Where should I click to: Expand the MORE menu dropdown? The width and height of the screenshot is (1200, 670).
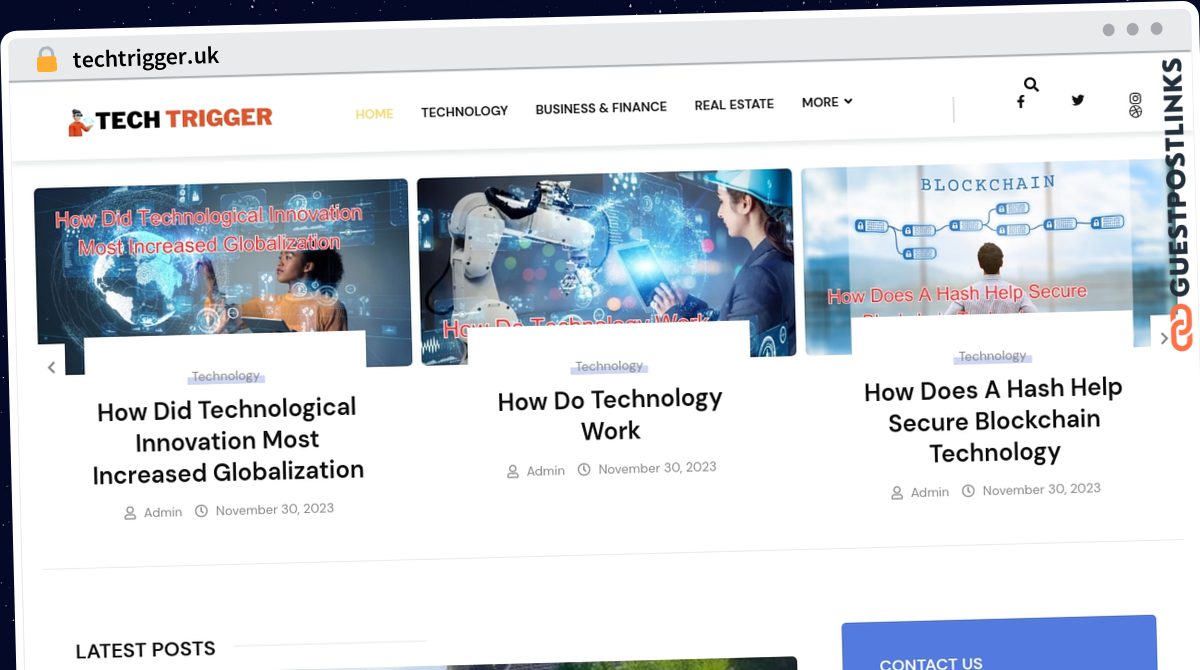(x=827, y=102)
